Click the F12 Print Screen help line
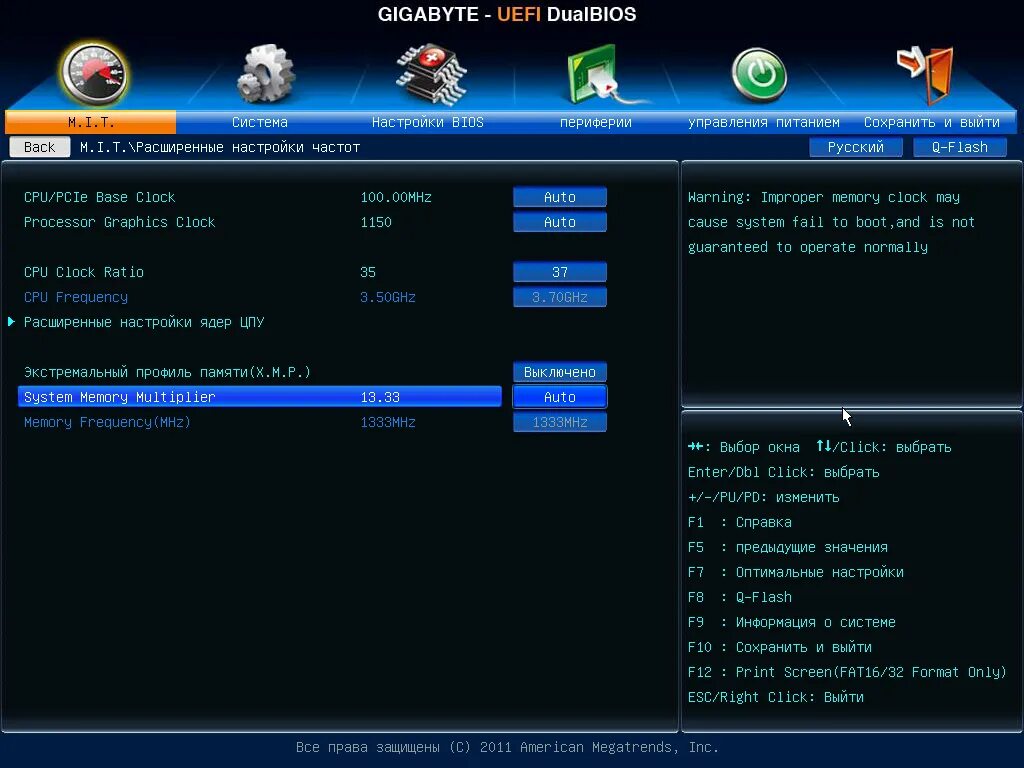 (847, 672)
